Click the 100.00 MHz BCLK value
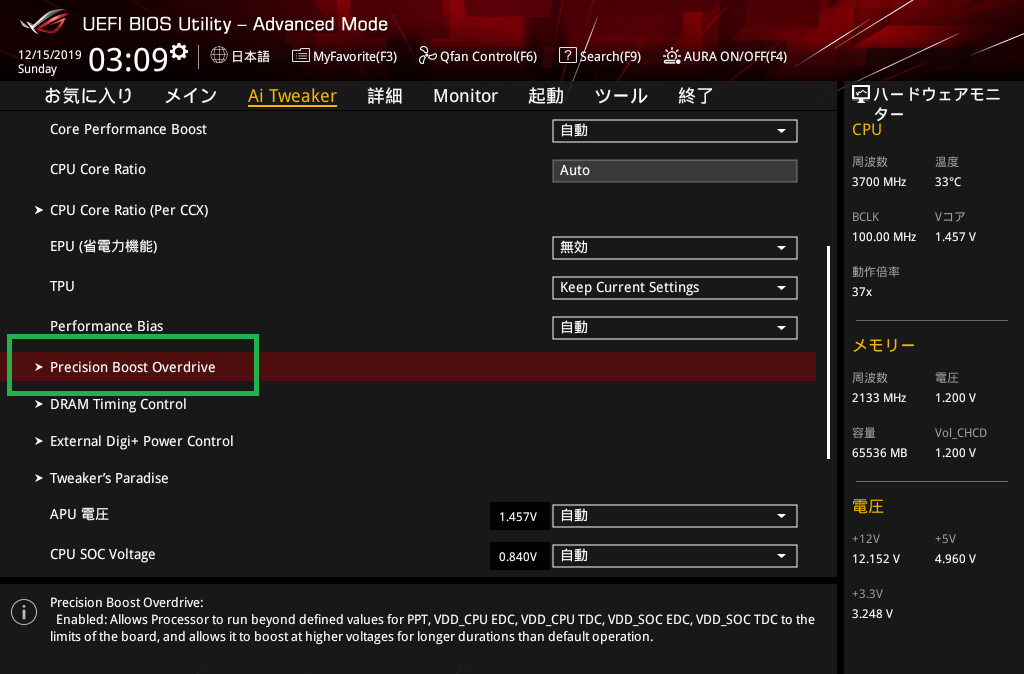 (x=884, y=237)
